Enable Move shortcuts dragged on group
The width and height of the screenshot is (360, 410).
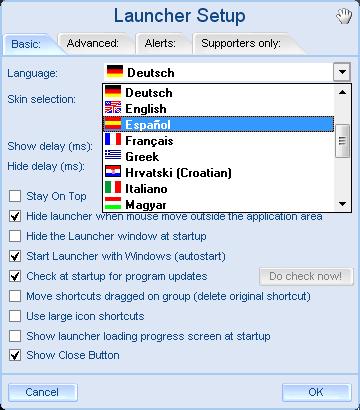coord(15,296)
